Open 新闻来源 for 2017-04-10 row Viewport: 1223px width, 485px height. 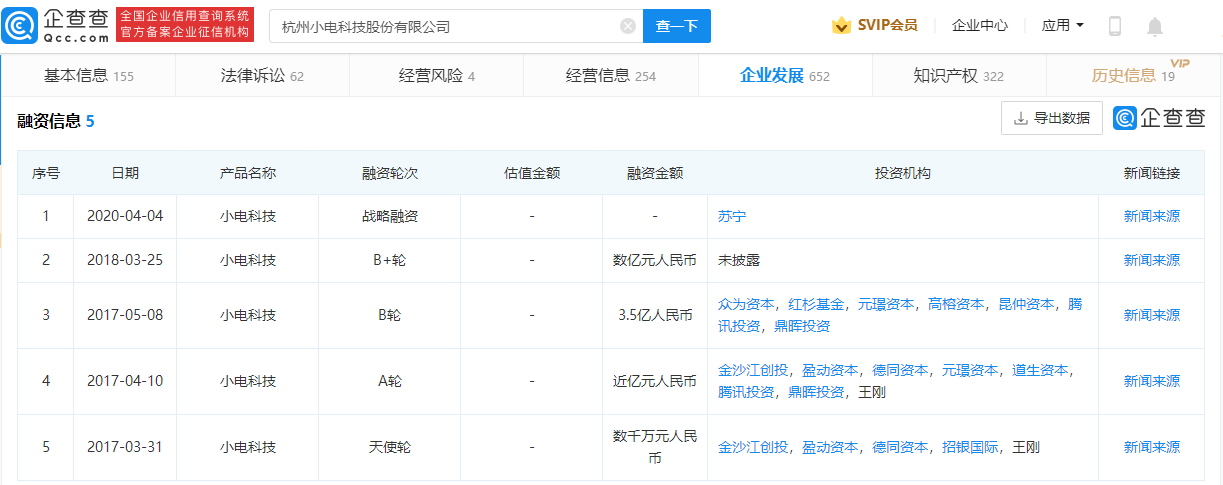coord(1151,381)
